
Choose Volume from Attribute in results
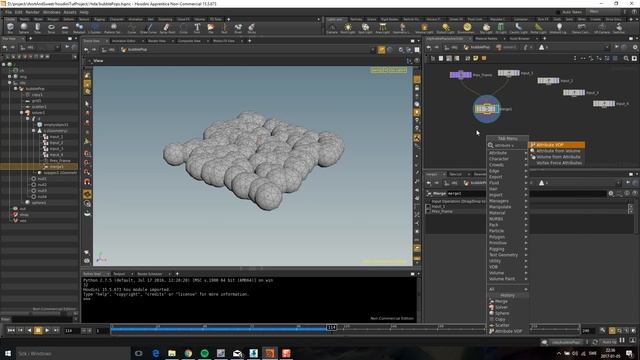coord(557,157)
